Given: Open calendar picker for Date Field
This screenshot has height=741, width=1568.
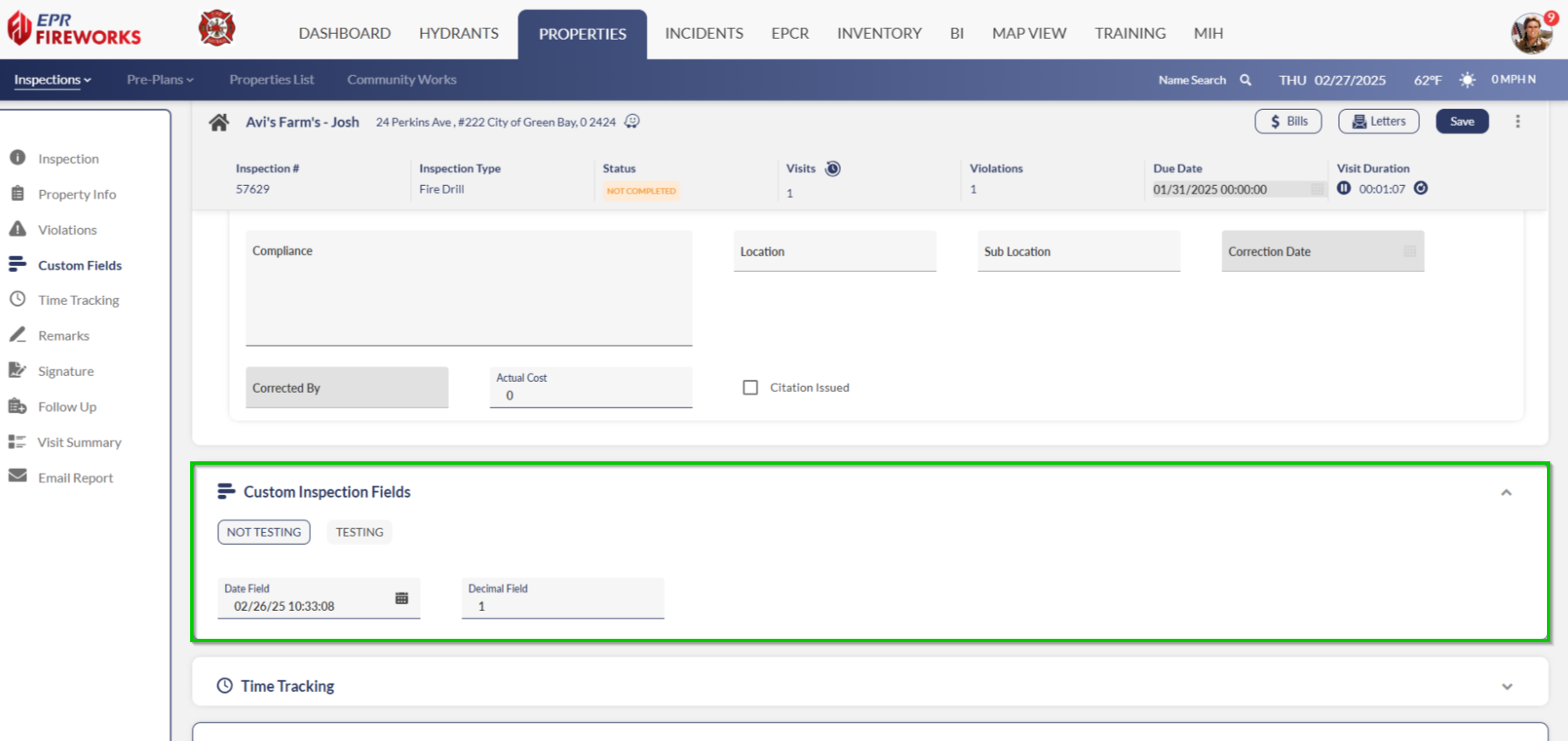Looking at the screenshot, I should (402, 598).
